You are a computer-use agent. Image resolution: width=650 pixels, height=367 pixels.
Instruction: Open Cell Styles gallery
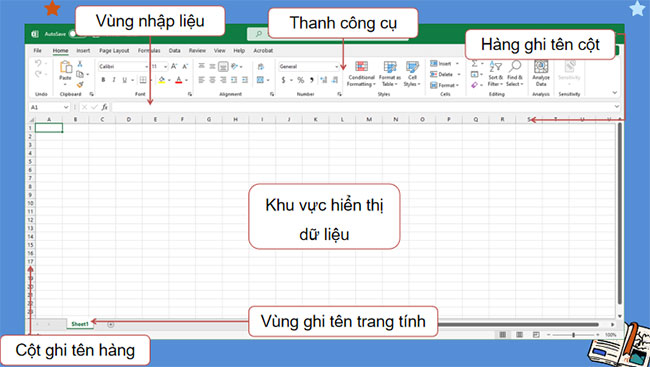pyautogui.click(x=412, y=74)
